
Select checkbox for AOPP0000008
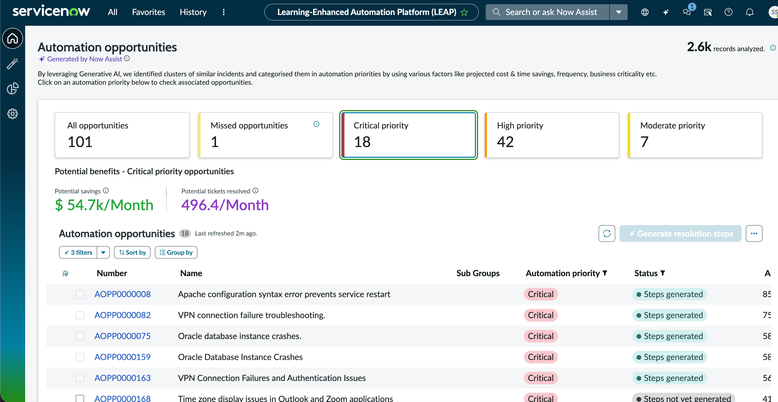coord(80,294)
